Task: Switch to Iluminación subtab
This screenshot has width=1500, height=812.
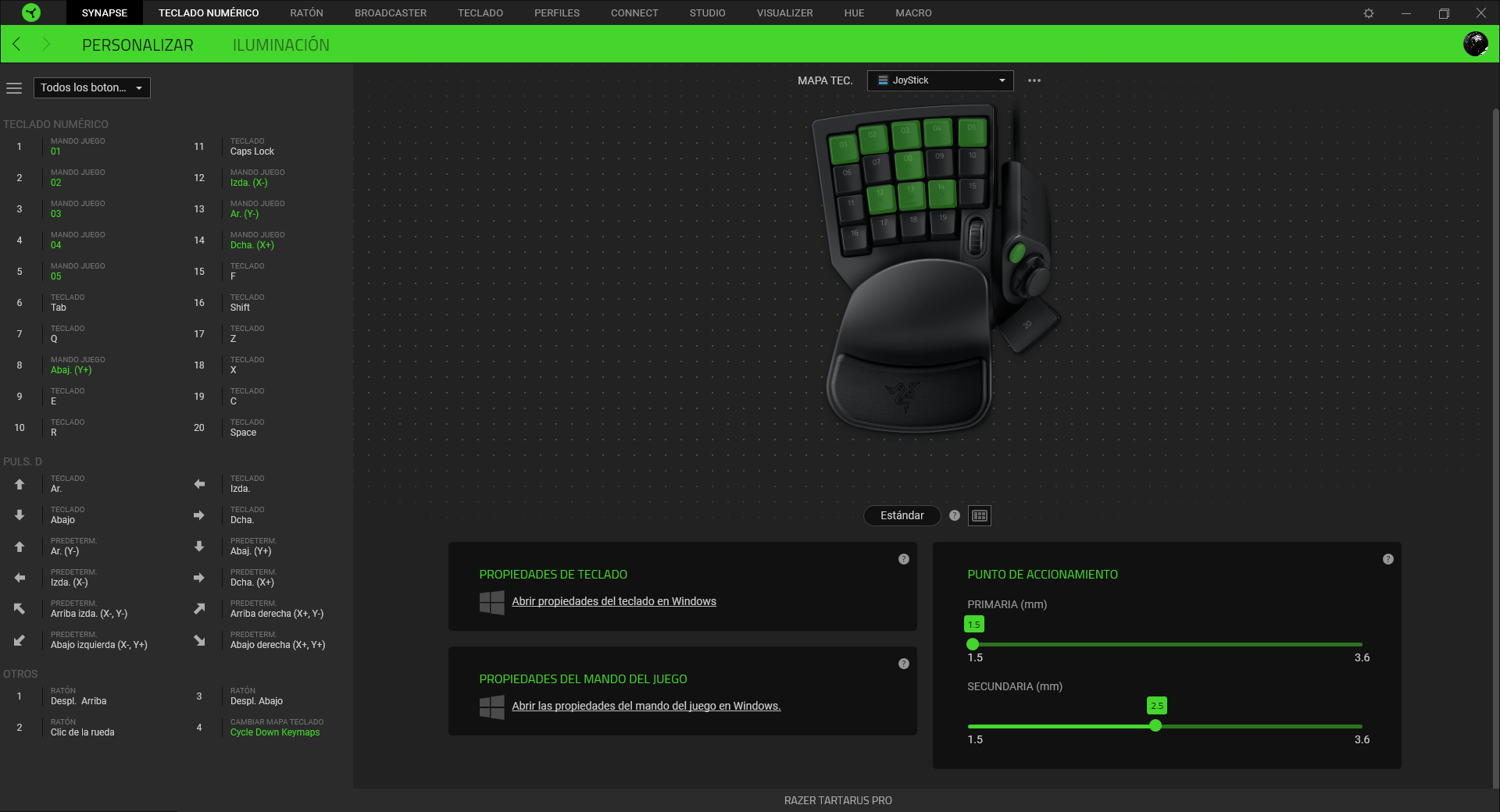Action: click(281, 45)
